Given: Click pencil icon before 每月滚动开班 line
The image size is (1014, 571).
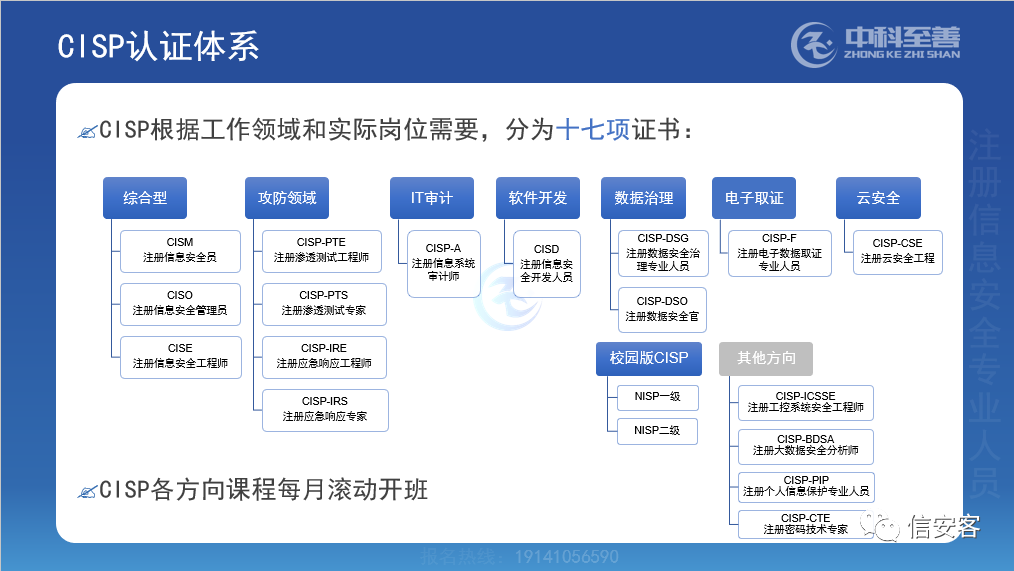Looking at the screenshot, I should coord(87,491).
